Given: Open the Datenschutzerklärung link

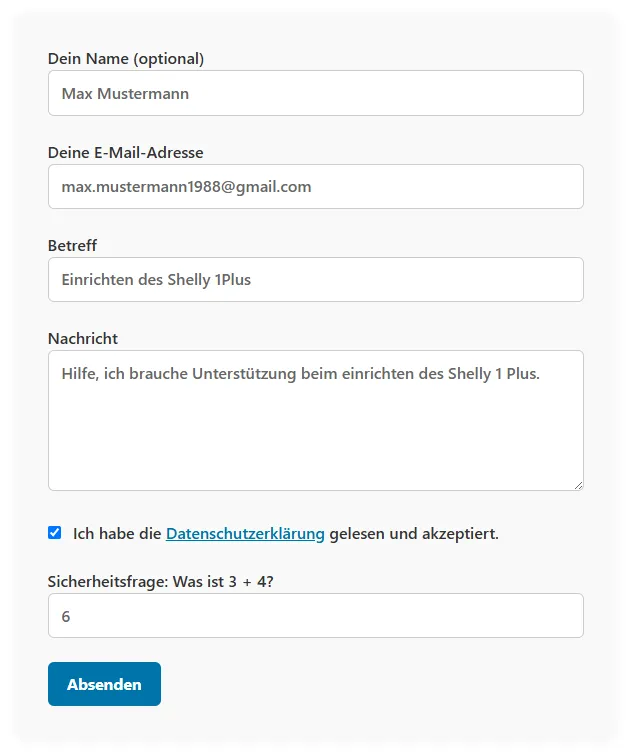Looking at the screenshot, I should pos(245,534).
